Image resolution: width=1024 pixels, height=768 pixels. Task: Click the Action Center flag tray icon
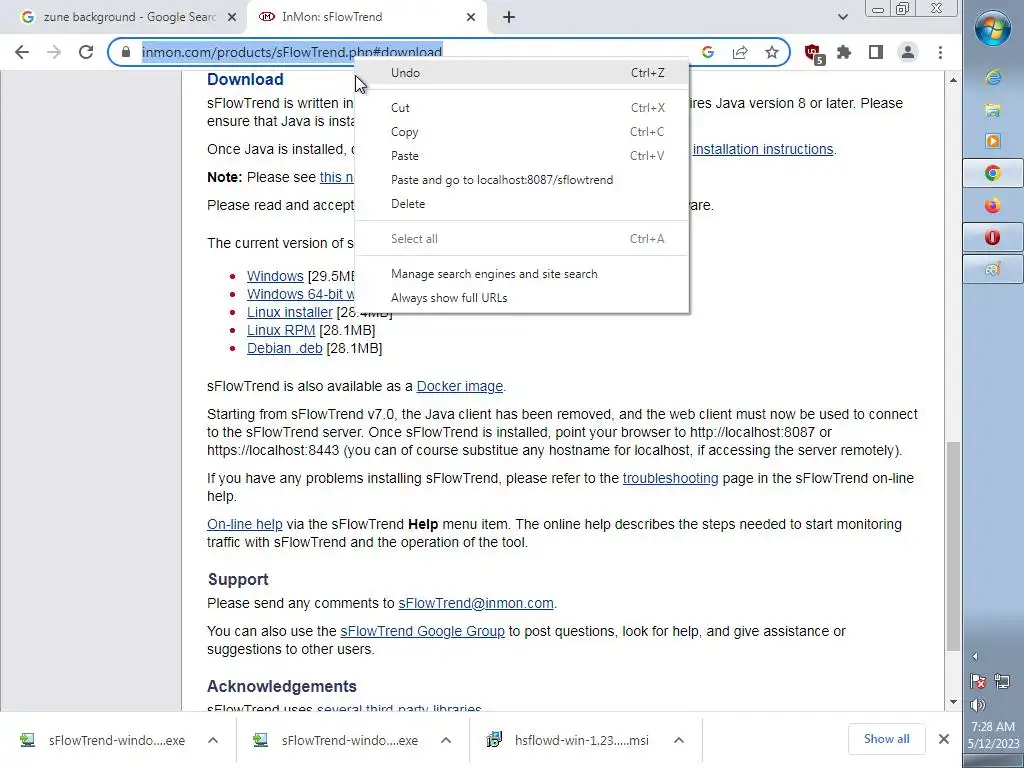978,682
